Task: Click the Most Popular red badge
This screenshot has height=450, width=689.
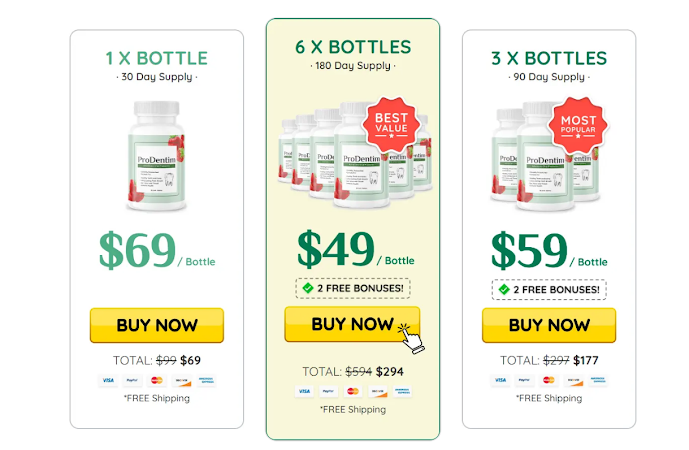Action: click(x=578, y=125)
